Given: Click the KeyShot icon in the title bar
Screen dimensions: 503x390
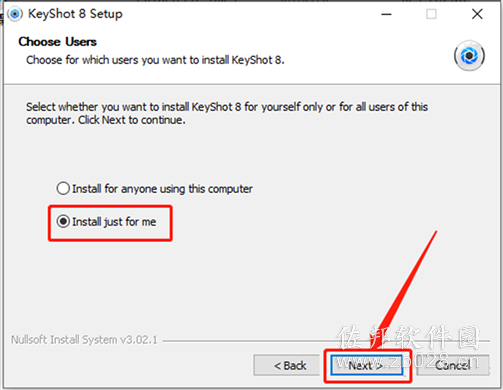Looking at the screenshot, I should 15,14.
